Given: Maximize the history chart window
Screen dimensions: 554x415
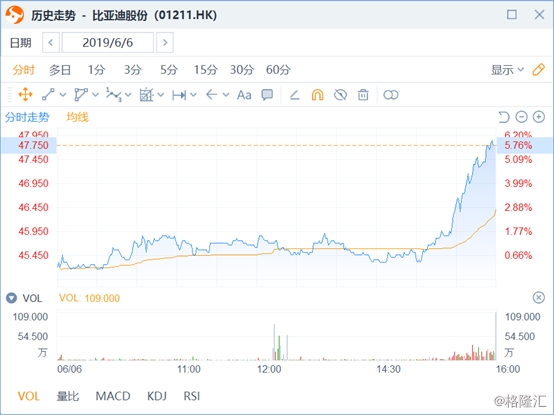Looking at the screenshot, I should 512,15.
